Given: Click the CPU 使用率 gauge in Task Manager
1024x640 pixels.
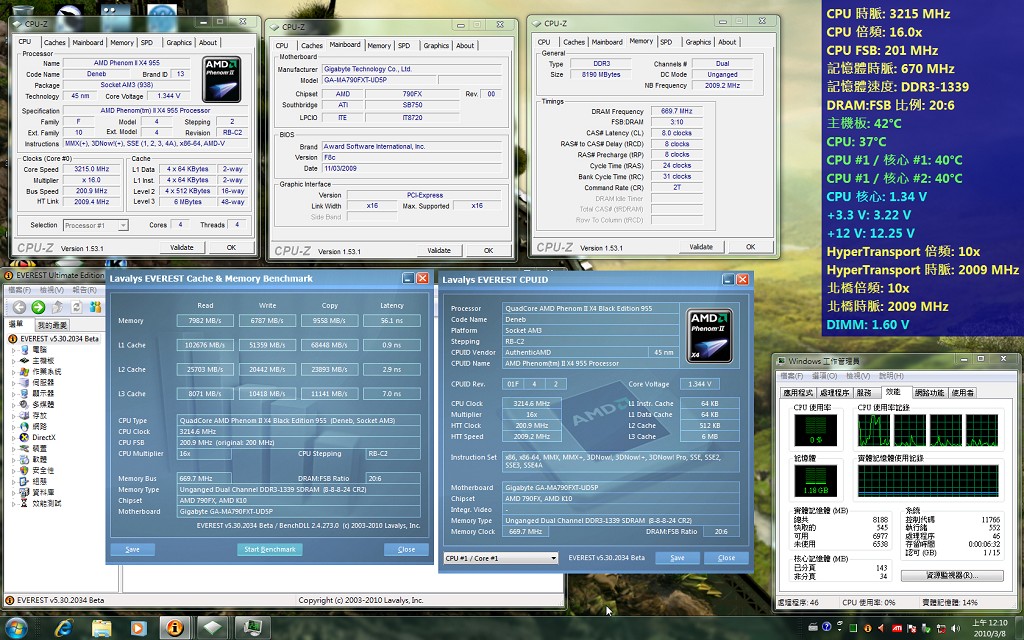Looking at the screenshot, I should click(x=815, y=430).
